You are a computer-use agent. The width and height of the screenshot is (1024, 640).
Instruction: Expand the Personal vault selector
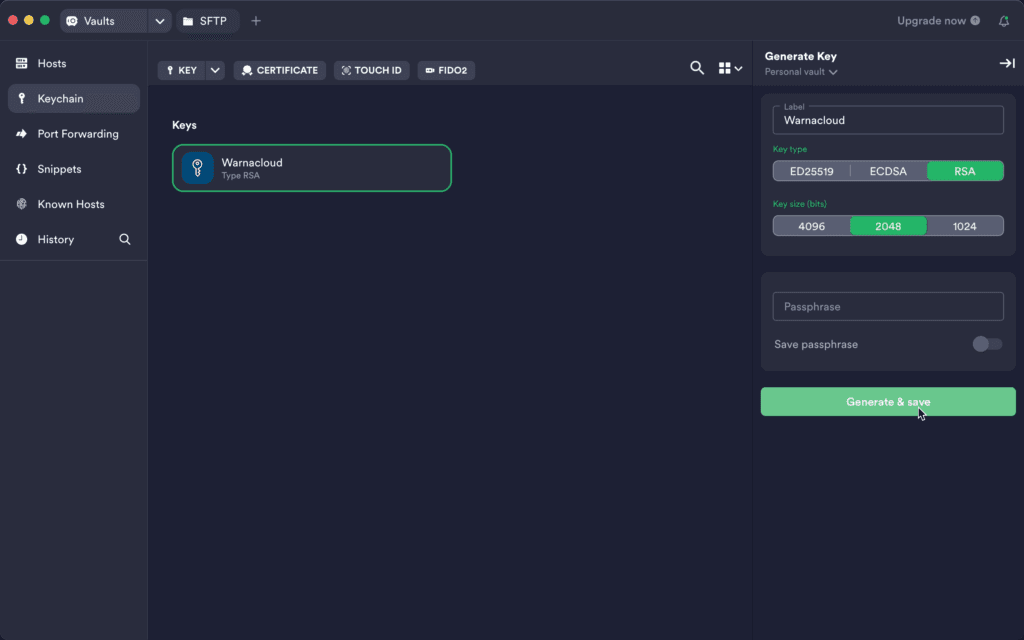pos(801,72)
